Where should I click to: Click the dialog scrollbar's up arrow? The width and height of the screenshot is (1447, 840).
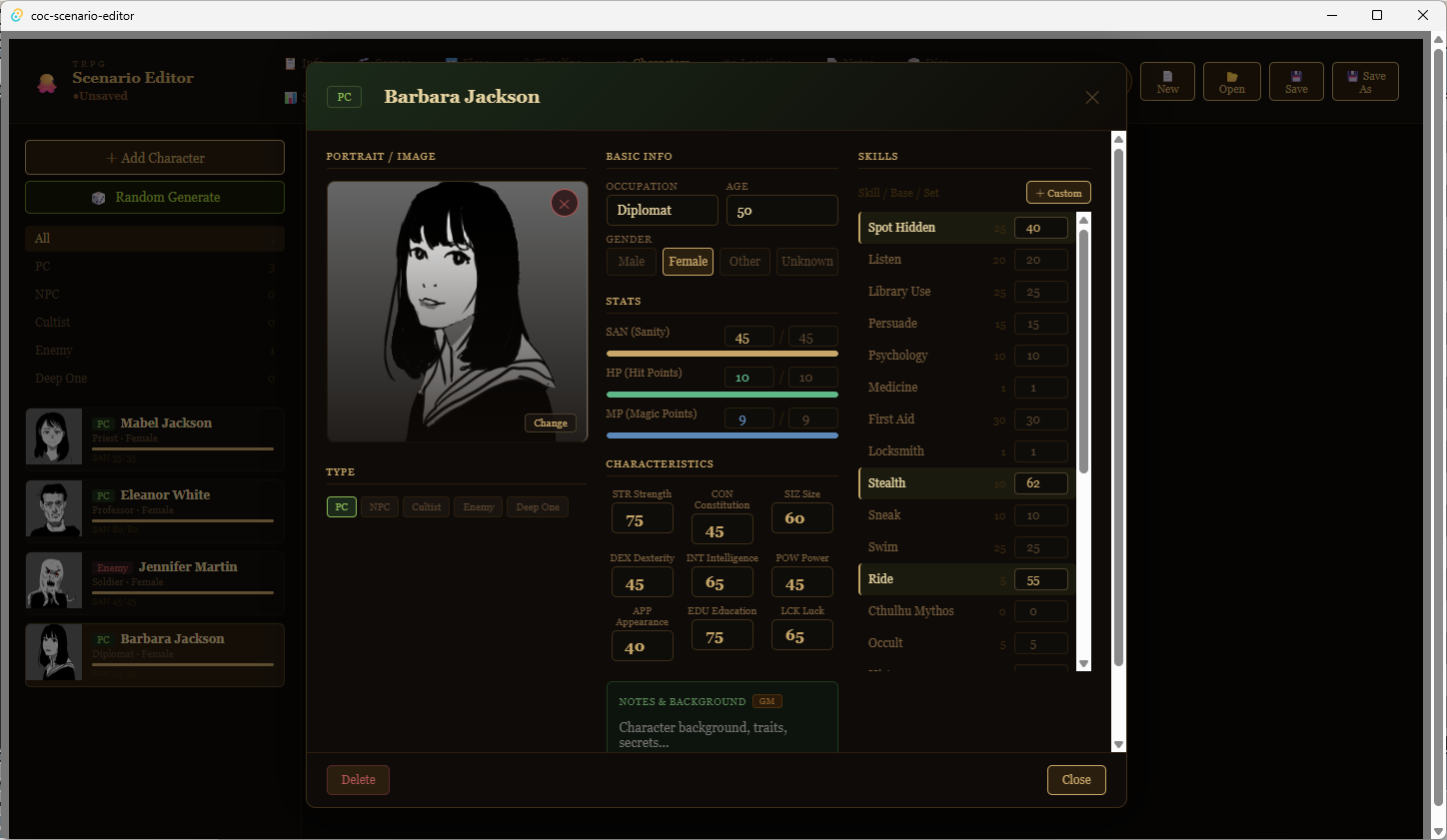point(1118,139)
